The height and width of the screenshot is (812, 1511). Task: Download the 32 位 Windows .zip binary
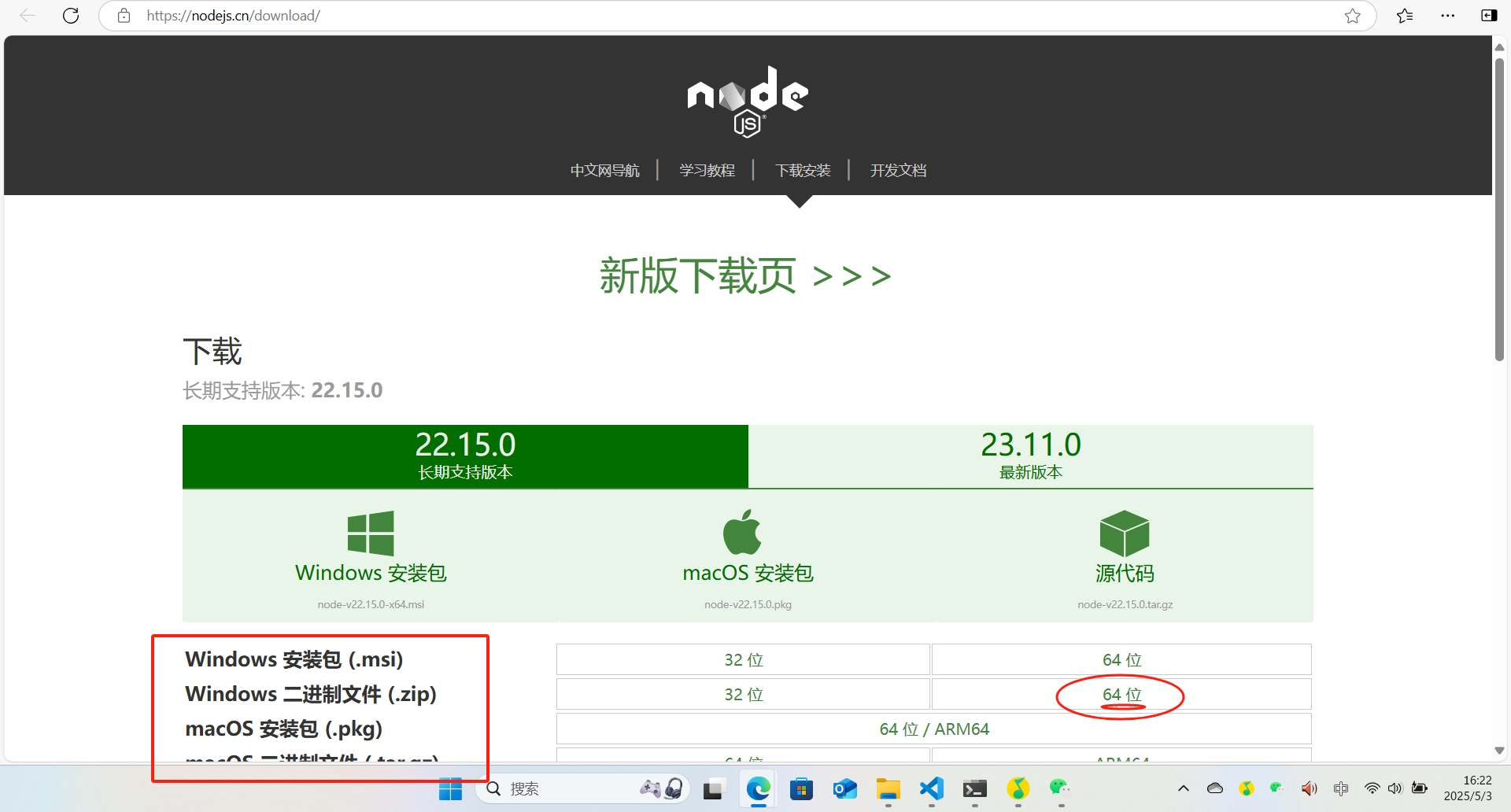[x=744, y=695]
